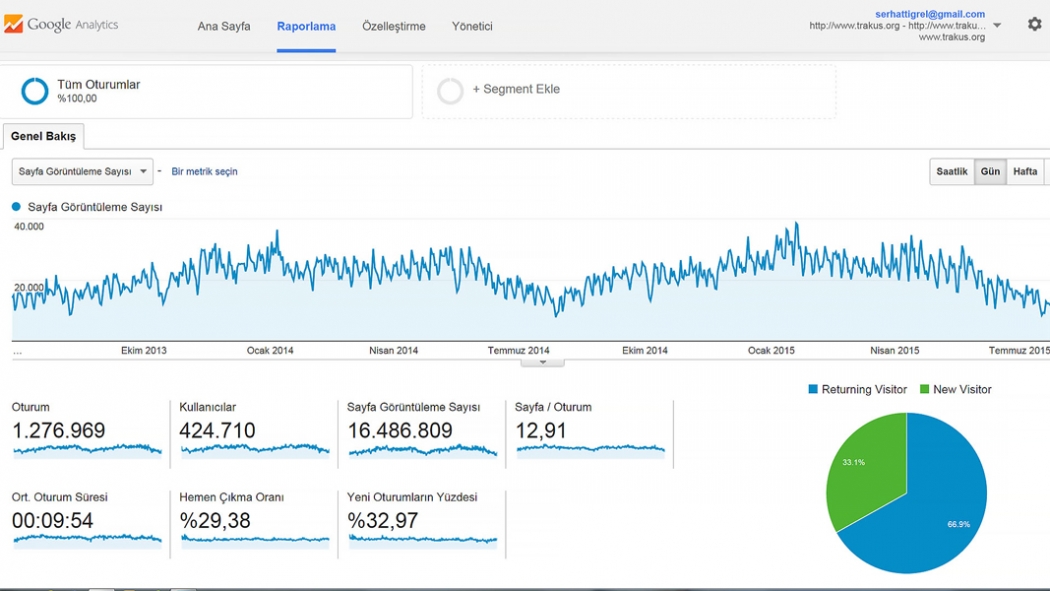Expand the account selector dropdown arrow
Viewport: 1050px width, 591px height.
[997, 25]
